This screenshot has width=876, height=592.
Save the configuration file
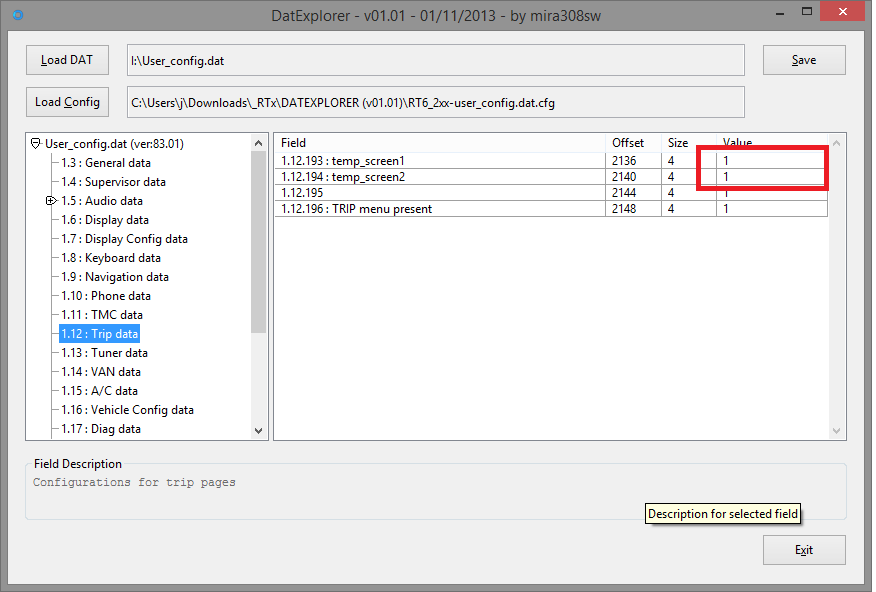point(803,60)
